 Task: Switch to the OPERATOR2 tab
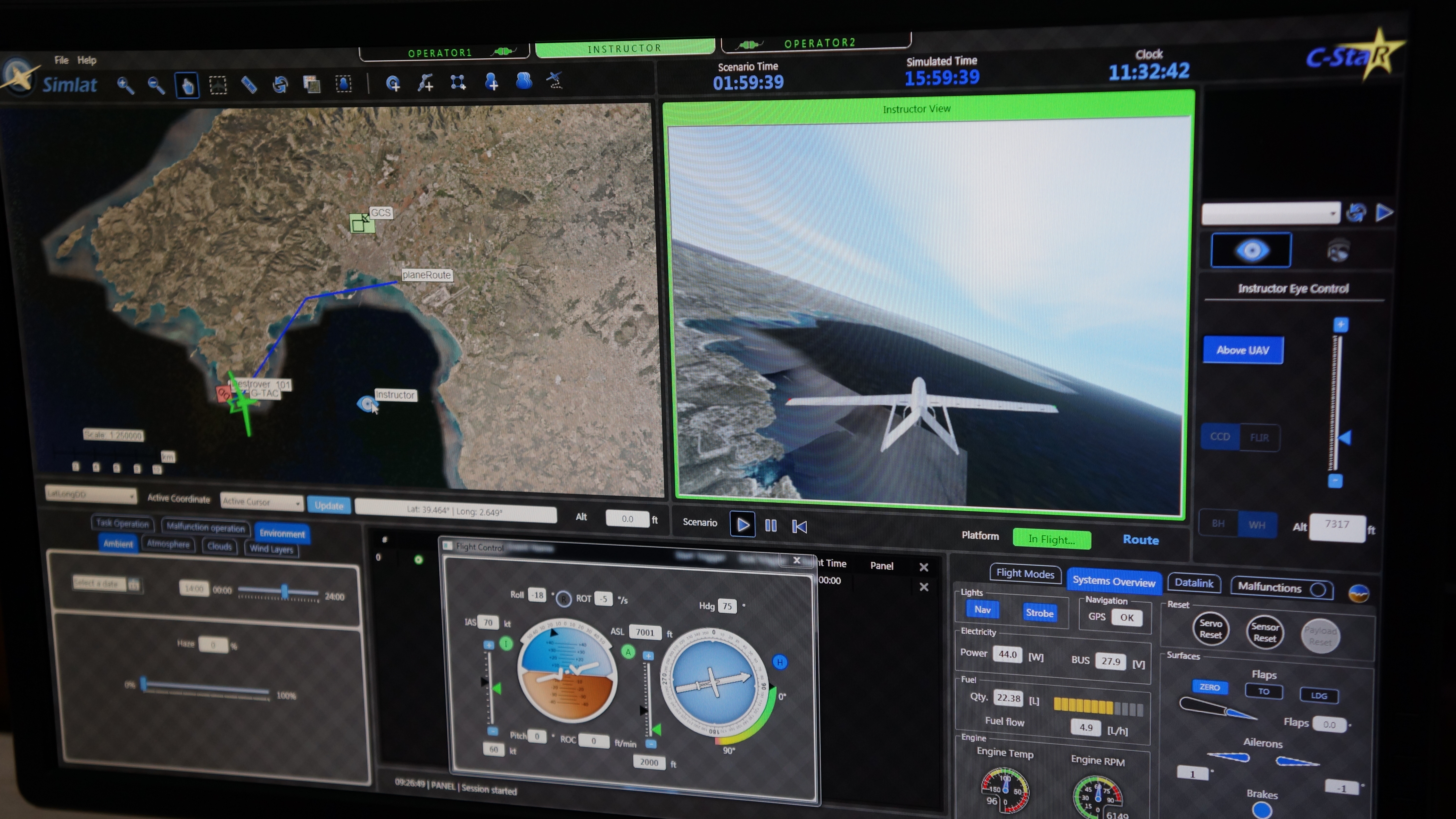pos(816,43)
